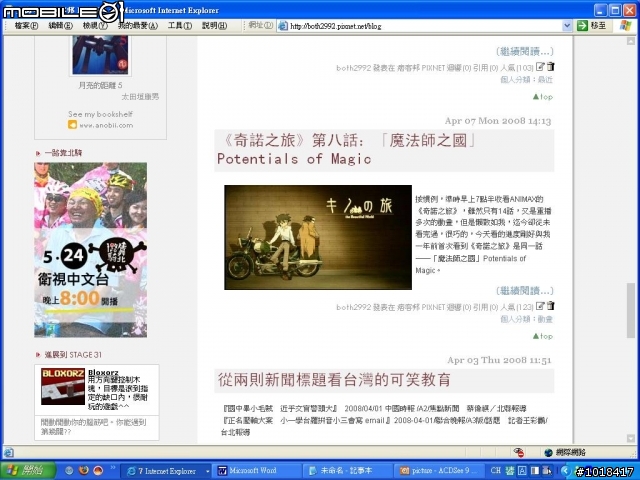This screenshot has width=640, height=480.
Task: Expand the hidden tray icons arrow
Action: coord(565,471)
